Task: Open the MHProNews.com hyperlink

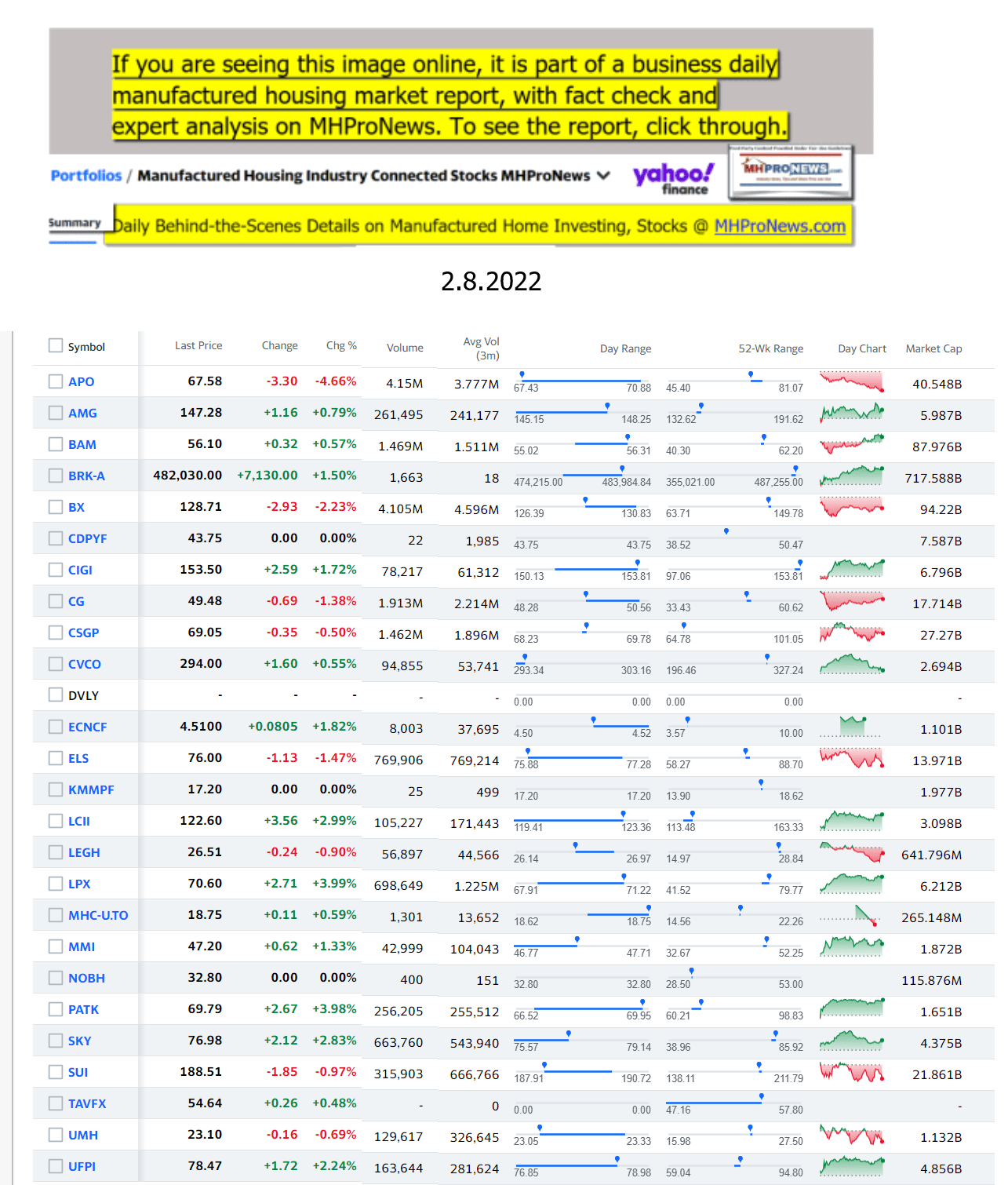Action: click(x=780, y=226)
